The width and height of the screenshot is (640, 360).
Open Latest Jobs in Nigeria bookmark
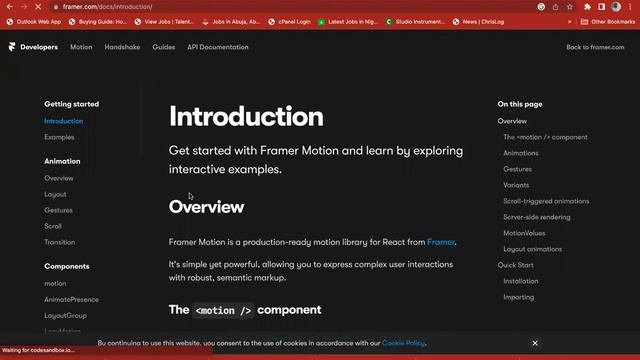tap(348, 22)
